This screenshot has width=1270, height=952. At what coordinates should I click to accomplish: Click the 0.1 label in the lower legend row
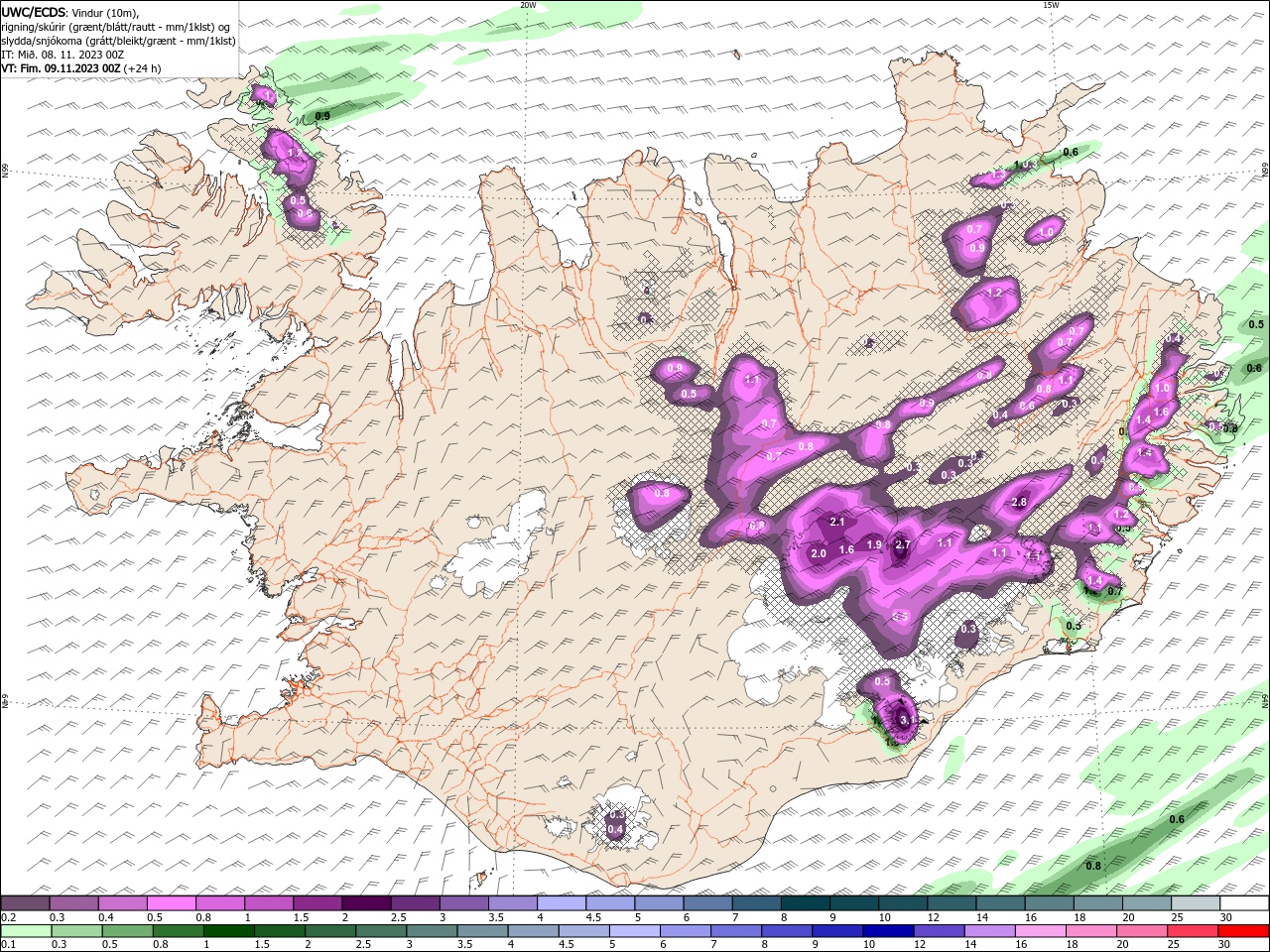8,945
